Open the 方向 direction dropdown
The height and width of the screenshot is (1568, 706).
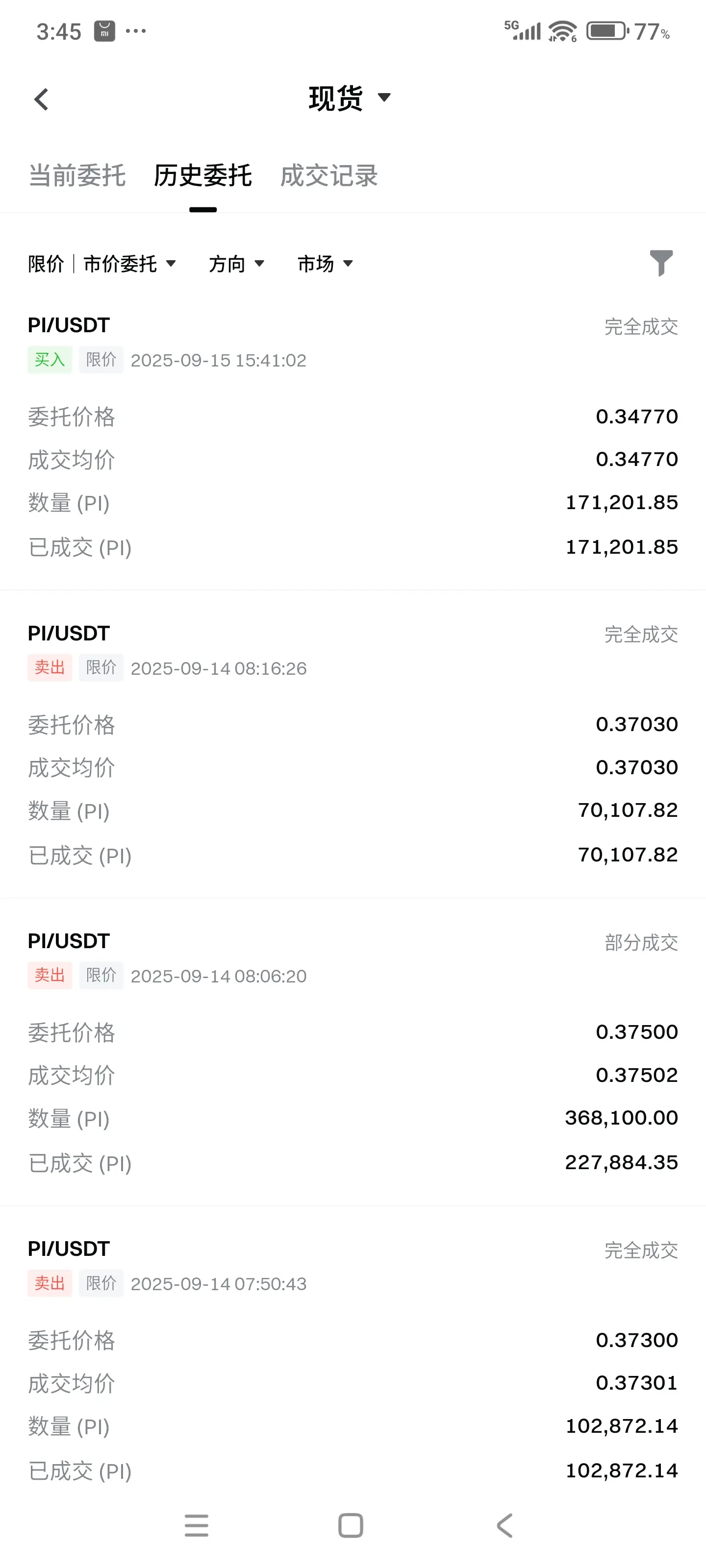pos(236,264)
